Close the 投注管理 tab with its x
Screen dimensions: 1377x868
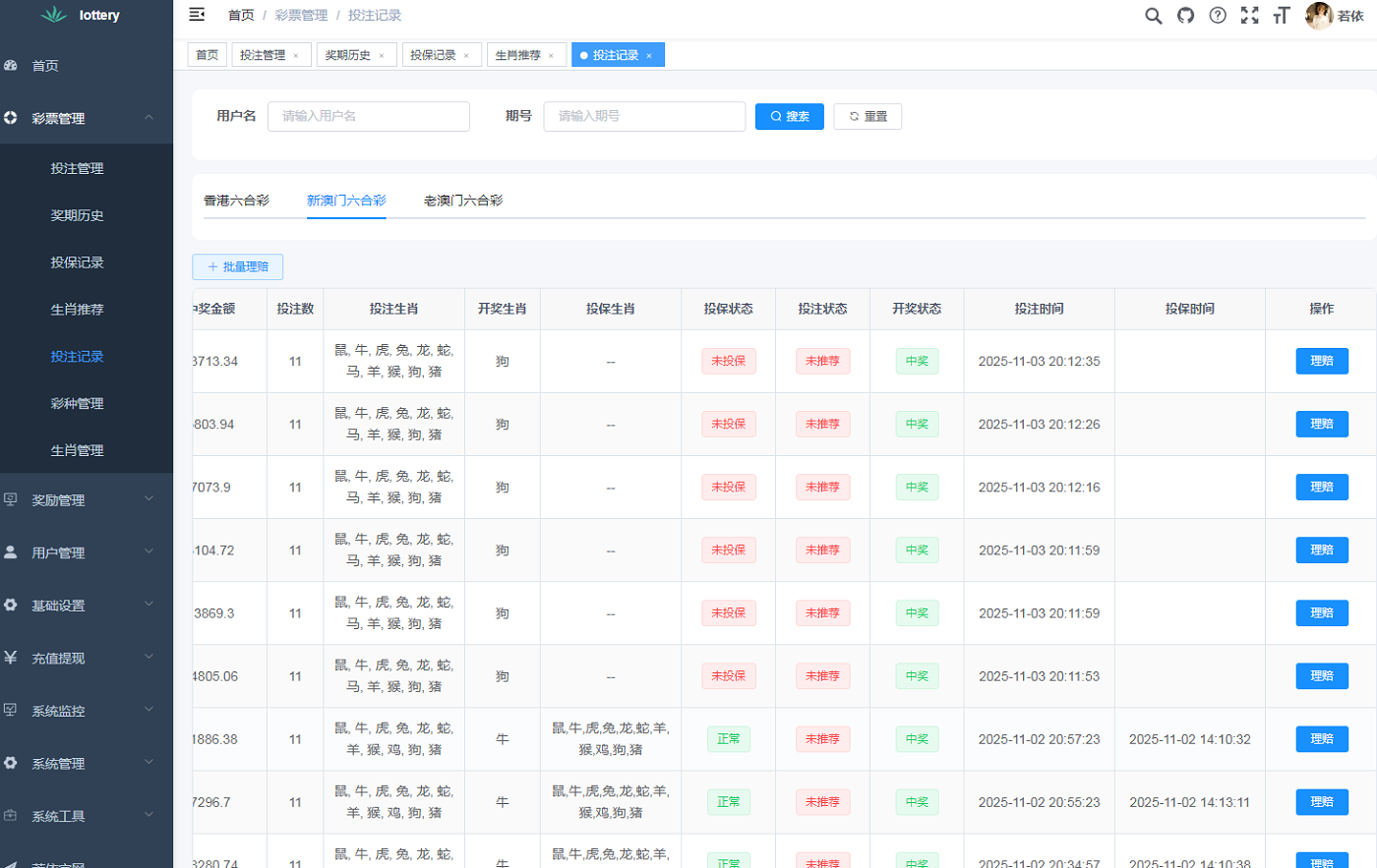coord(295,56)
